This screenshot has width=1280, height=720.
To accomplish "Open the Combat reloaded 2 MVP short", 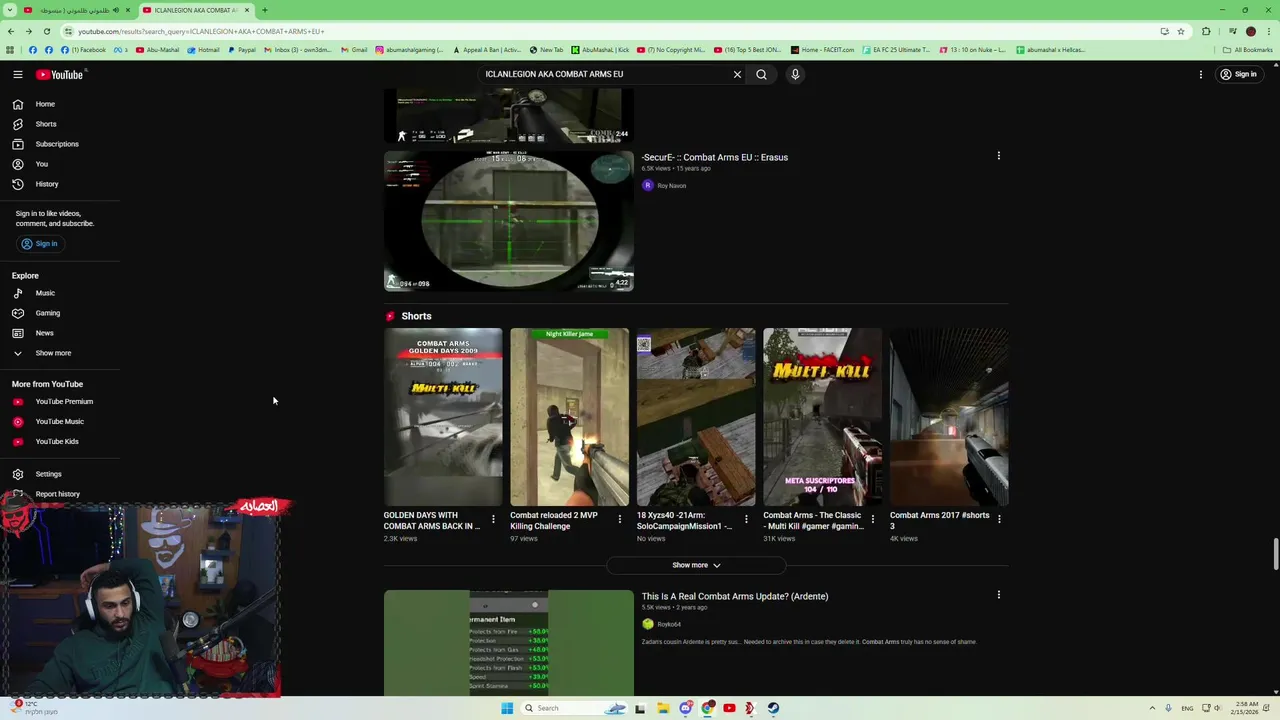I will pos(569,417).
